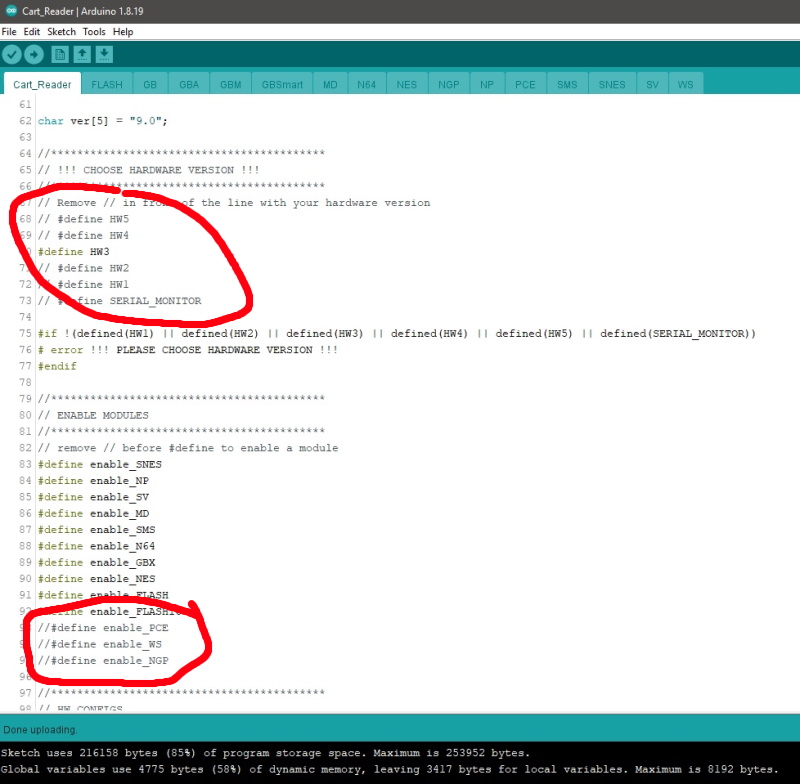Image resolution: width=800 pixels, height=784 pixels.
Task: Switch to the NES tab
Action: pyautogui.click(x=407, y=84)
